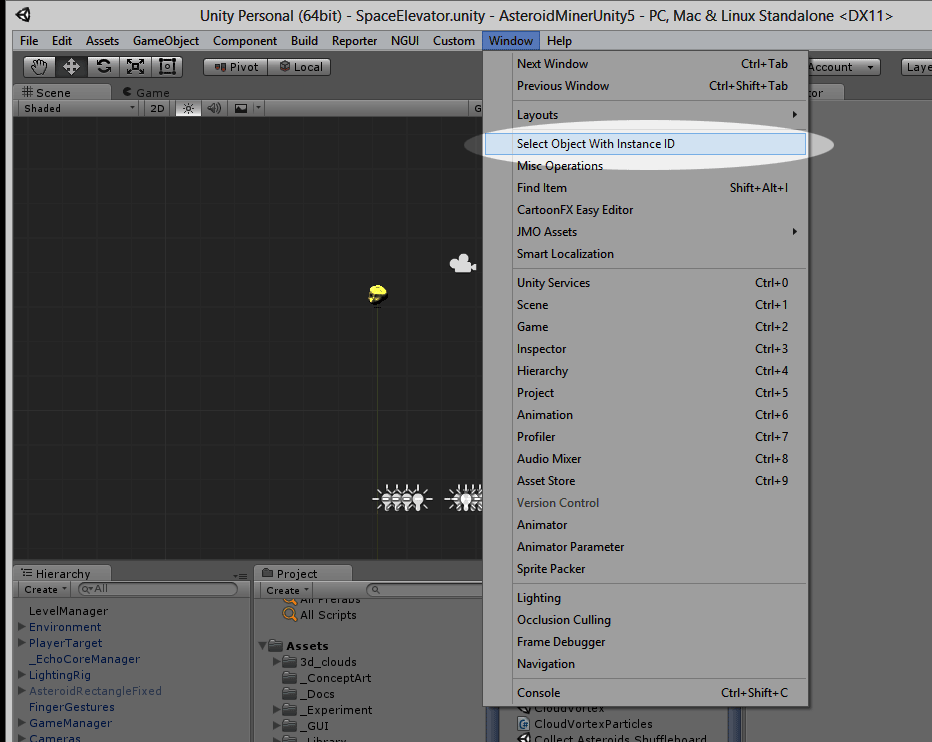Toggle Pivot handle position

tap(236, 67)
